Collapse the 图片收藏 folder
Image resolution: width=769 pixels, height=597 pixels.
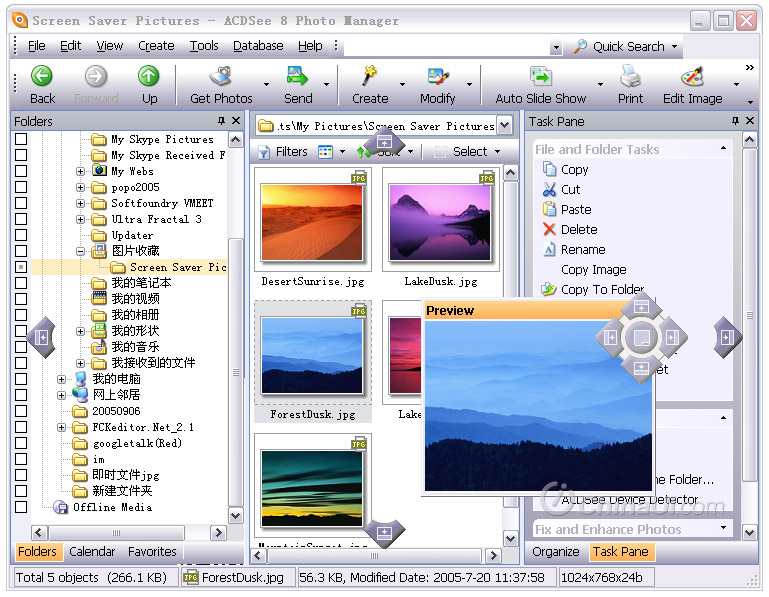(80, 251)
